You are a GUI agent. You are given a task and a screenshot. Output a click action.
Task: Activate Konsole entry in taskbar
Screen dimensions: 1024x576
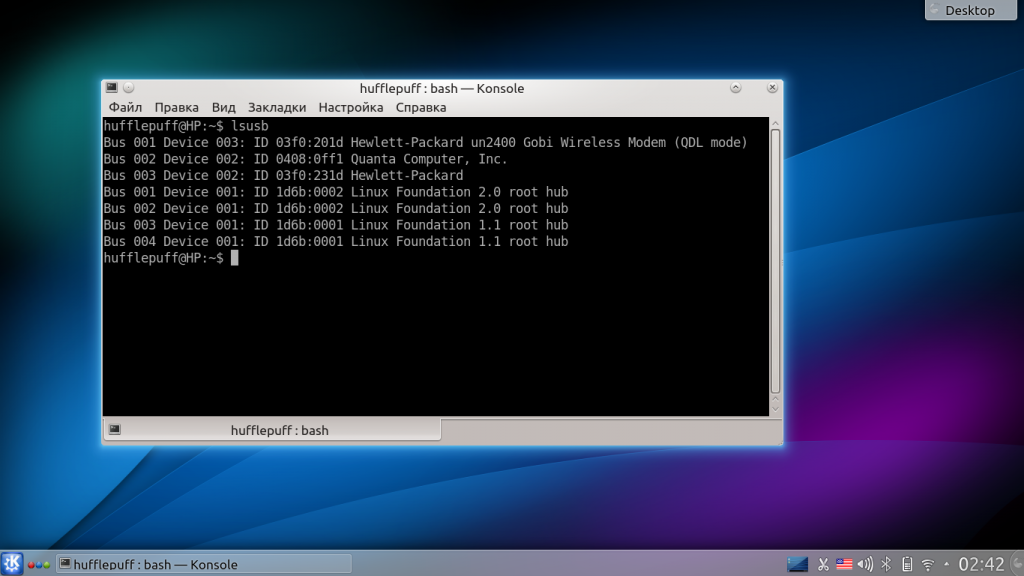click(204, 564)
